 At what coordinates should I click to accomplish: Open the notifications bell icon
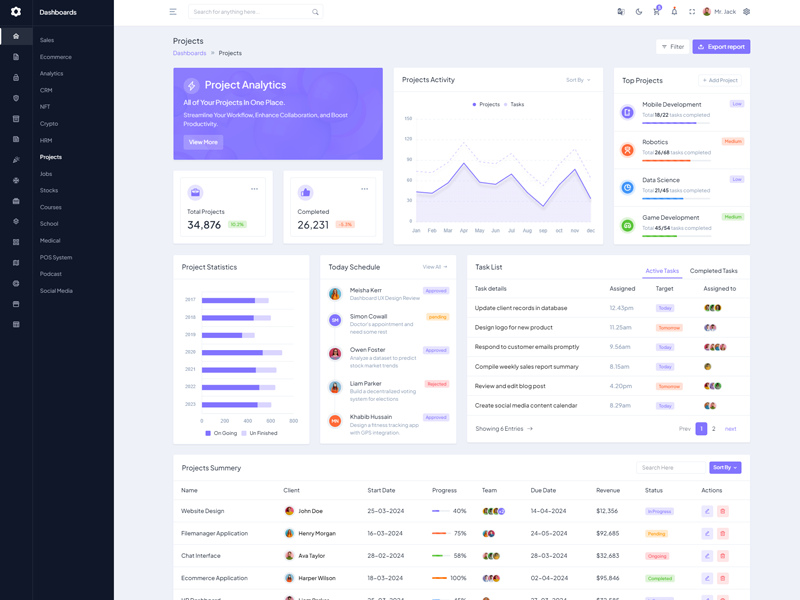[674, 12]
